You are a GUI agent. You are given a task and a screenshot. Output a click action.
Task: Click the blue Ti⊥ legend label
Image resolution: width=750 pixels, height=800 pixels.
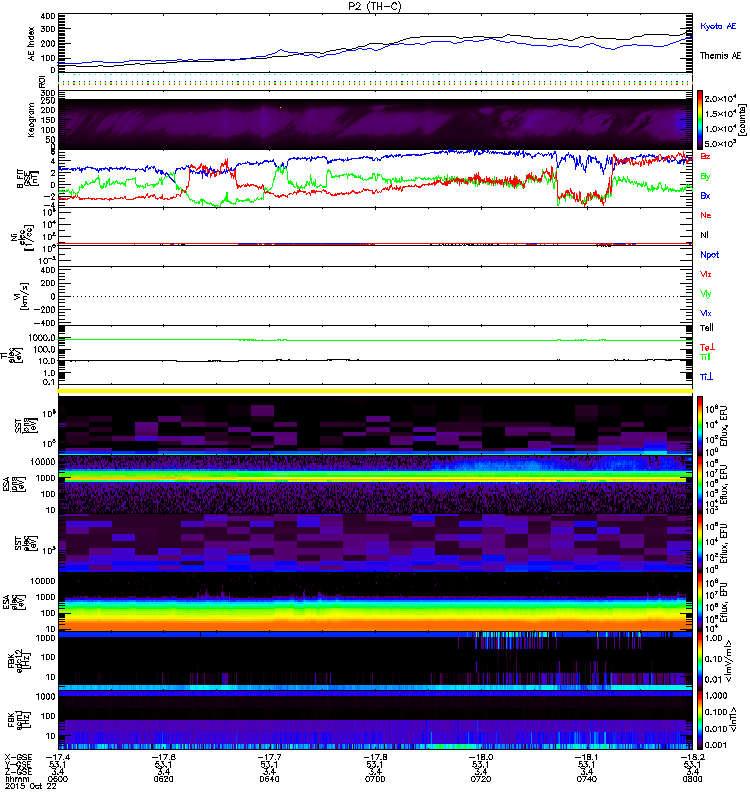[x=706, y=377]
